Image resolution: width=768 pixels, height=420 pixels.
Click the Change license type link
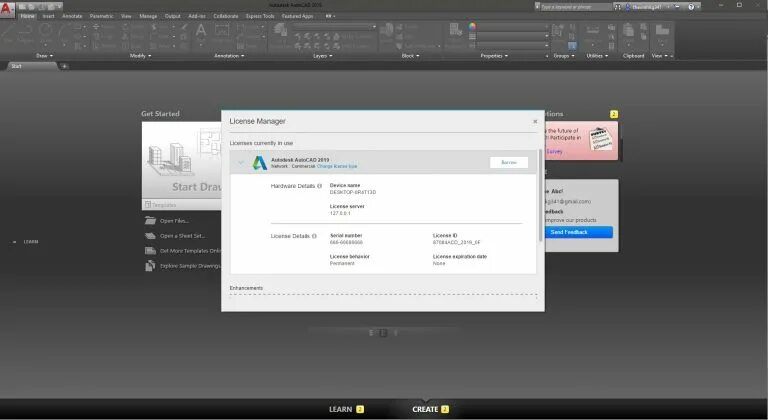tap(337, 166)
